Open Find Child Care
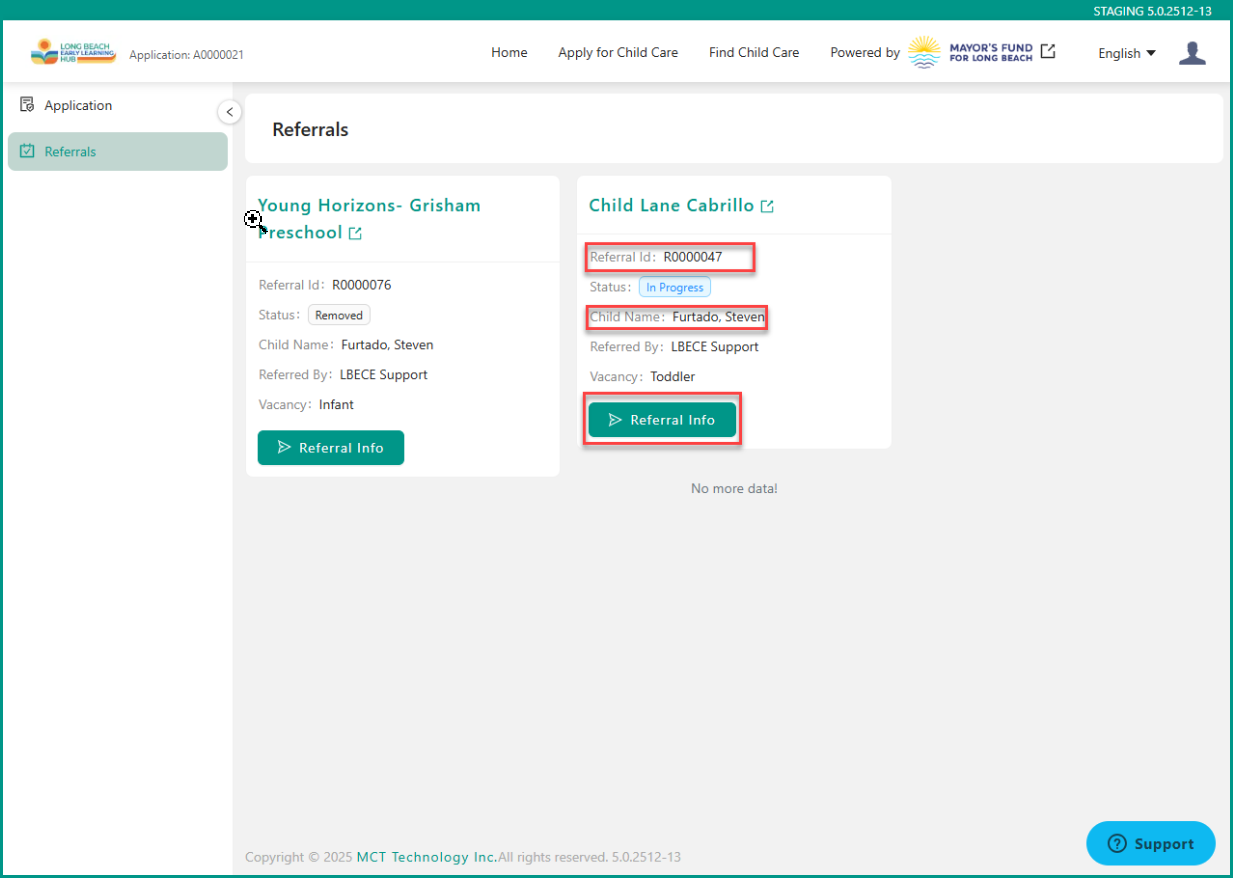 click(754, 53)
